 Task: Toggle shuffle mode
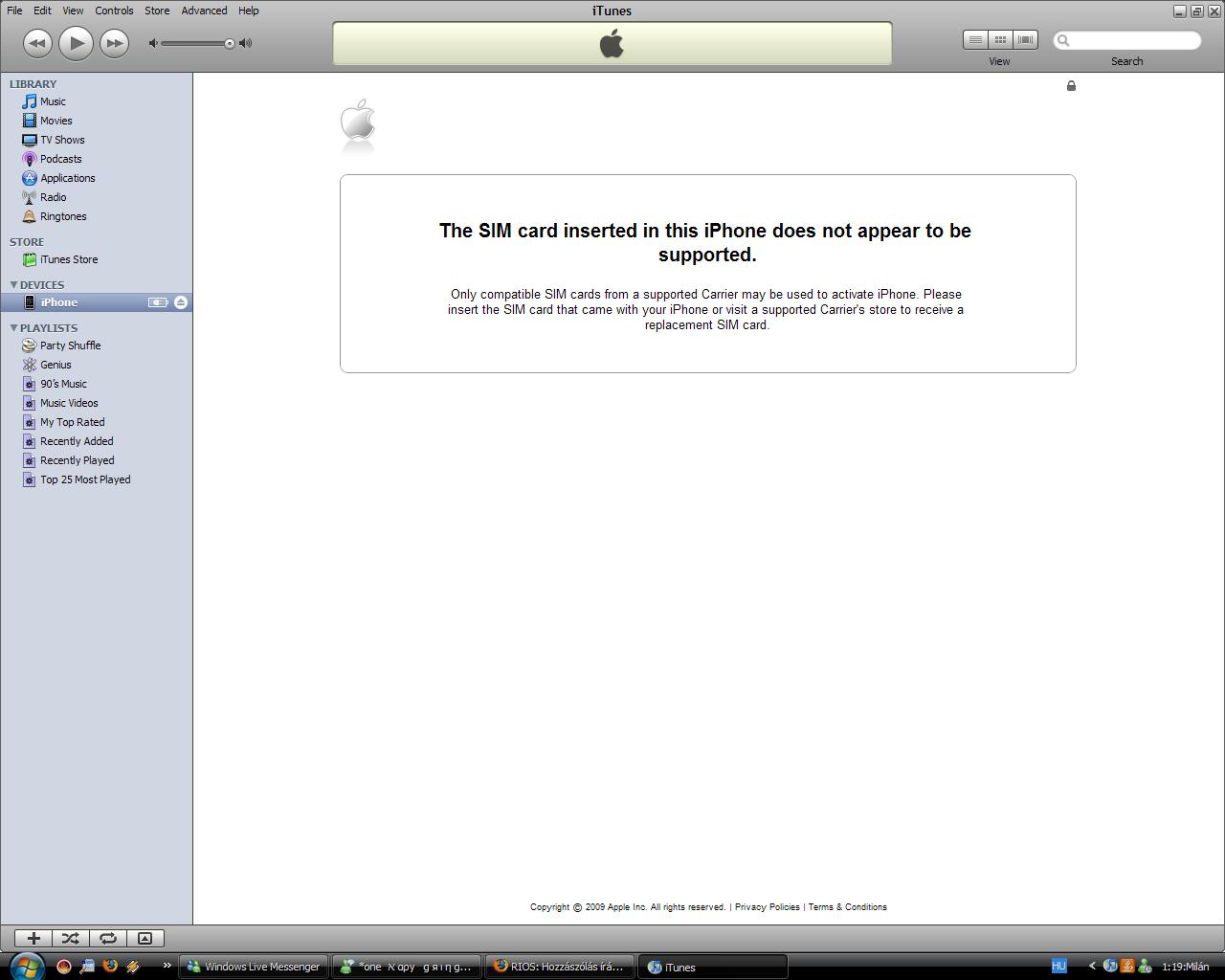(70, 939)
